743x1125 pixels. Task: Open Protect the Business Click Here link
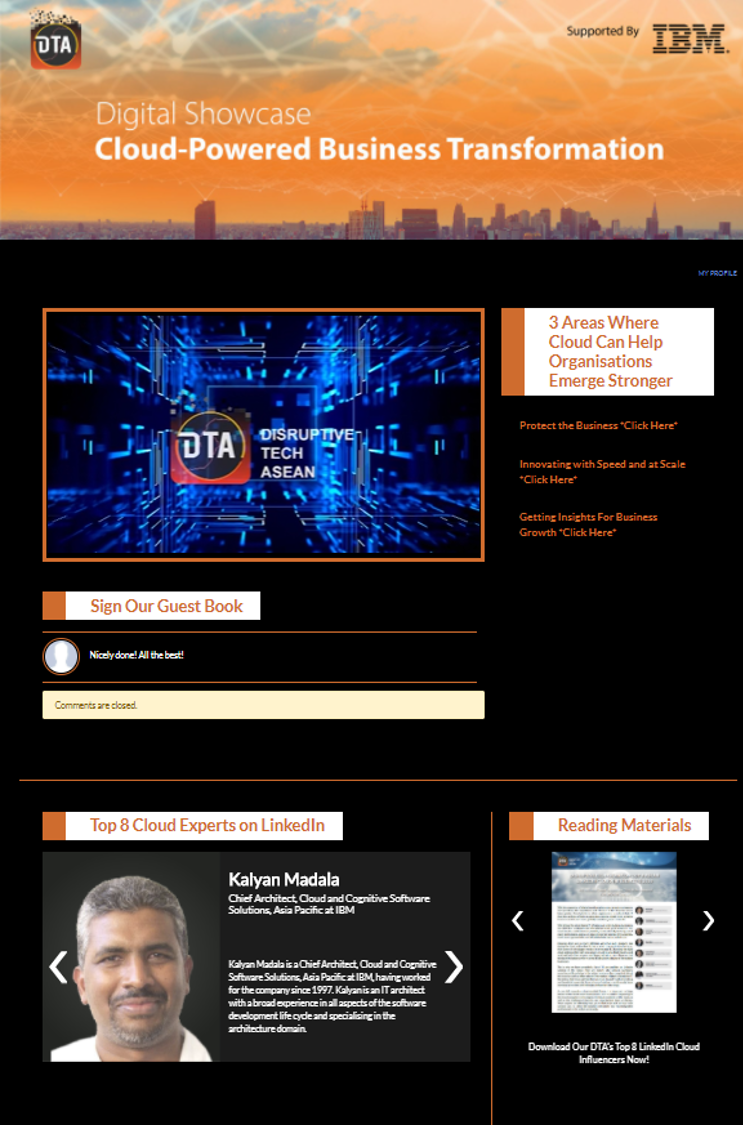[599, 425]
